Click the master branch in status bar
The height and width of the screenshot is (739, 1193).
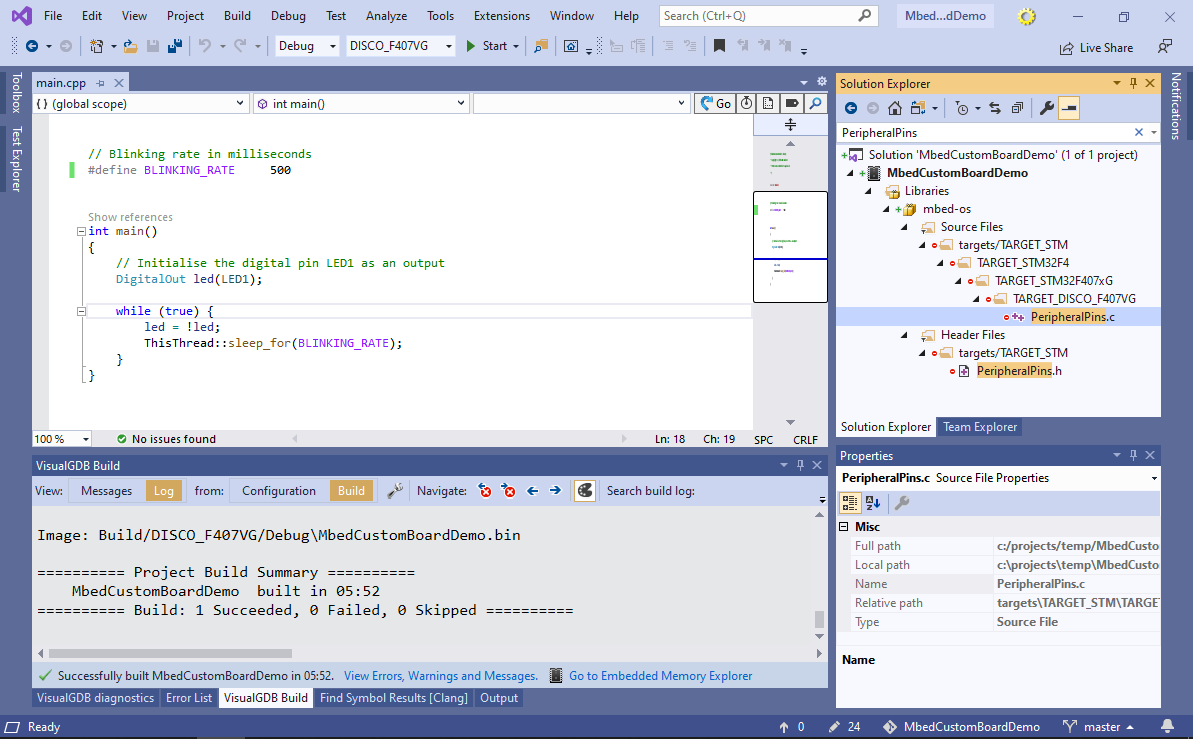1098,727
